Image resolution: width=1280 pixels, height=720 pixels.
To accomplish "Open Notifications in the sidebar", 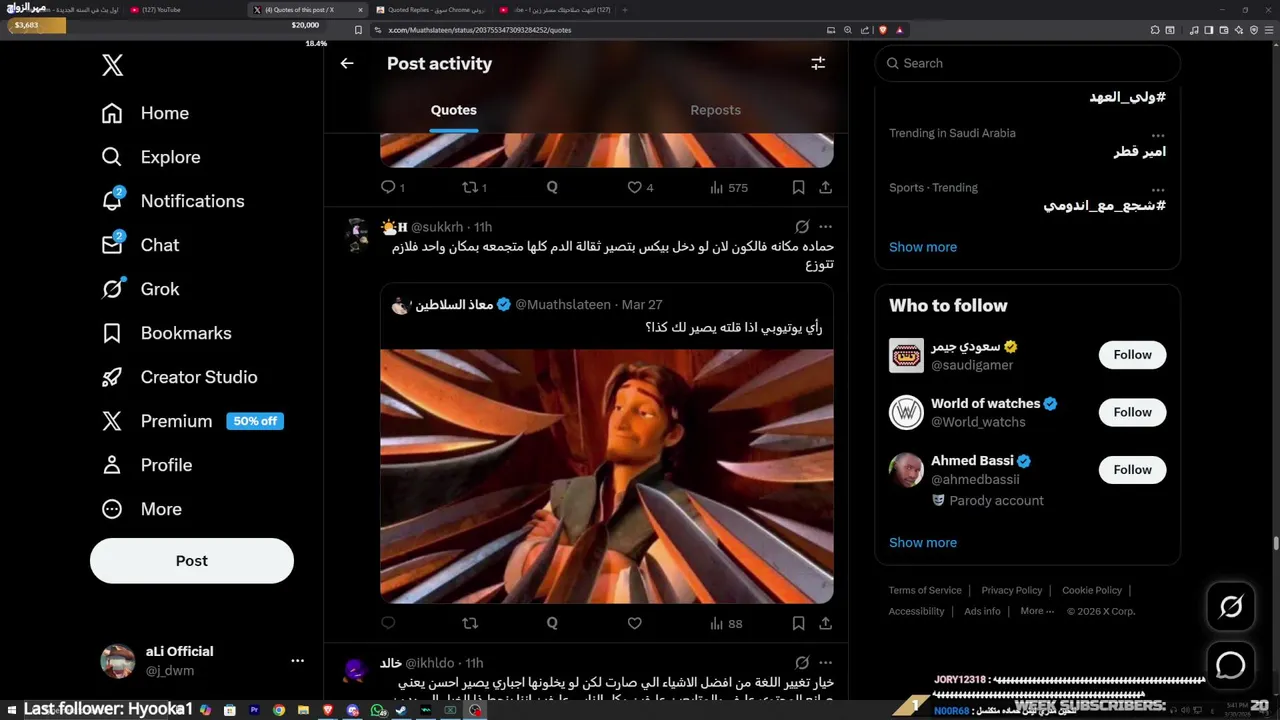I will pos(173,201).
